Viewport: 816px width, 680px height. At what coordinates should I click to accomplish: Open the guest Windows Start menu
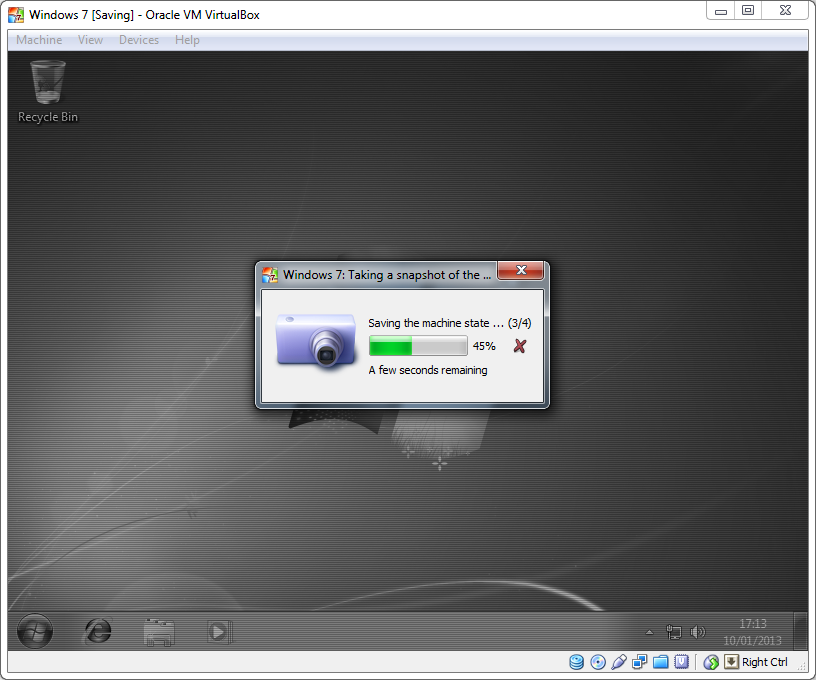(34, 631)
